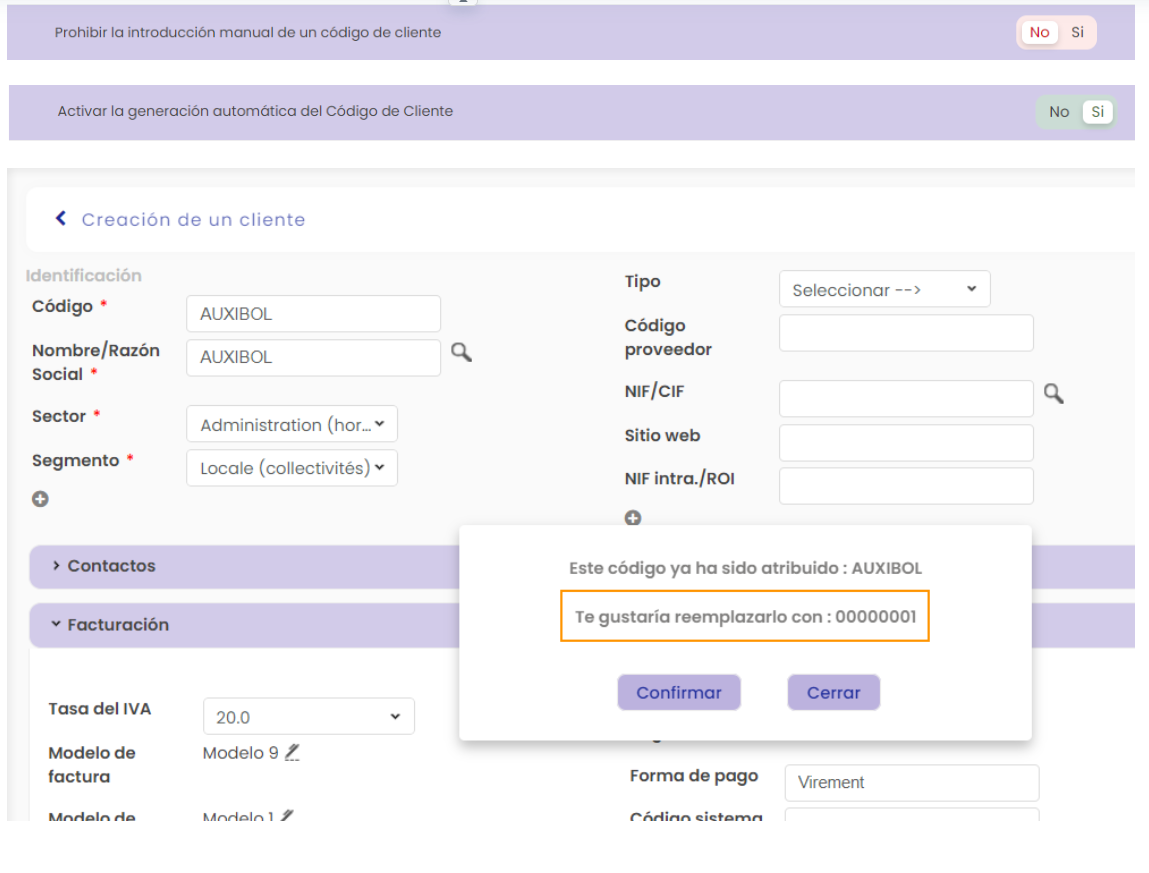Open the Segmento dropdown
This screenshot has height=873, width=1149.
click(292, 468)
